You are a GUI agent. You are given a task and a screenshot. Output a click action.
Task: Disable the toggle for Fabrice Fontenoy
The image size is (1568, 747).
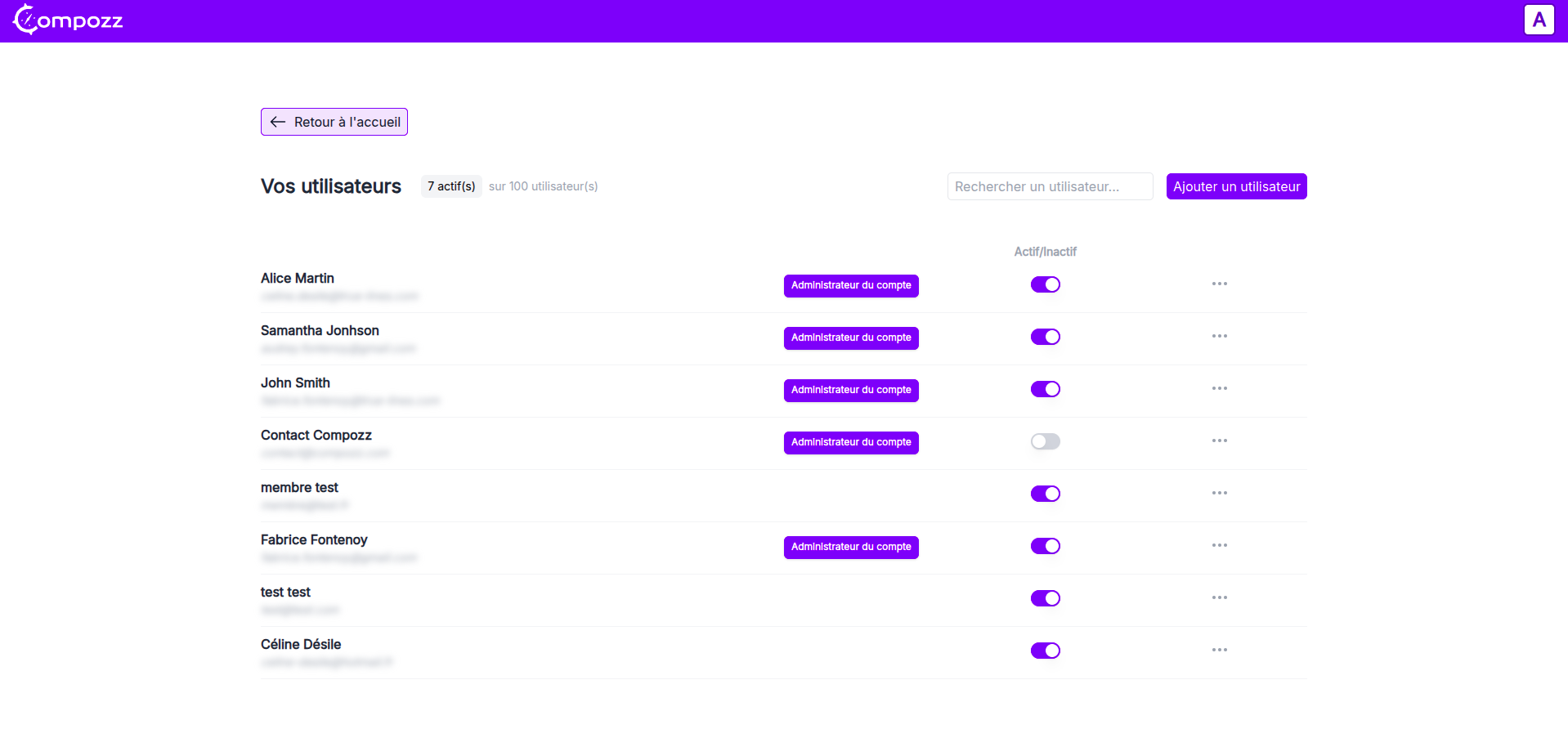pos(1046,546)
